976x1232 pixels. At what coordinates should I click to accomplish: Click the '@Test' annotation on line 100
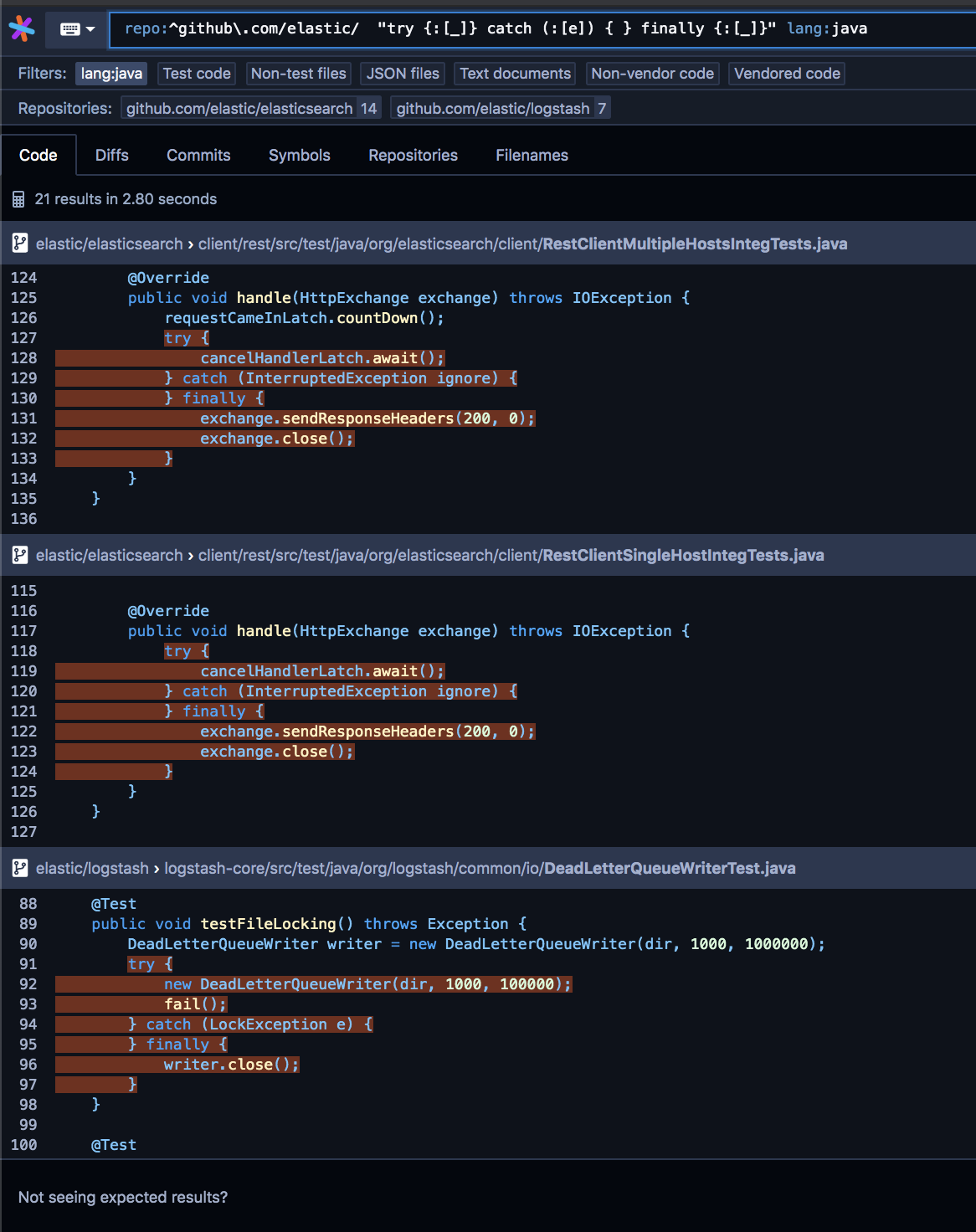(114, 1145)
